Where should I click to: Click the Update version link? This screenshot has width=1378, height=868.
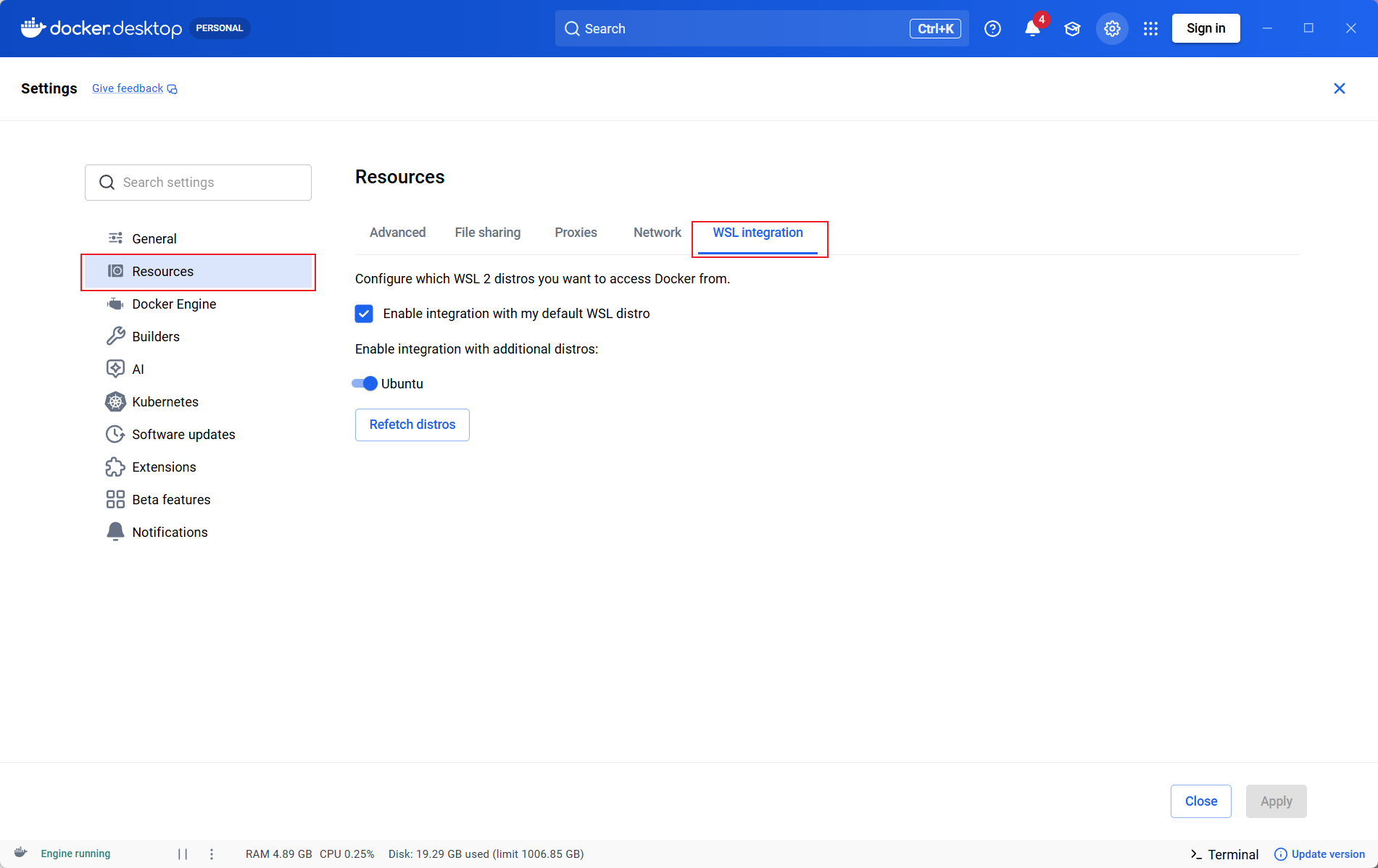[x=1319, y=854]
